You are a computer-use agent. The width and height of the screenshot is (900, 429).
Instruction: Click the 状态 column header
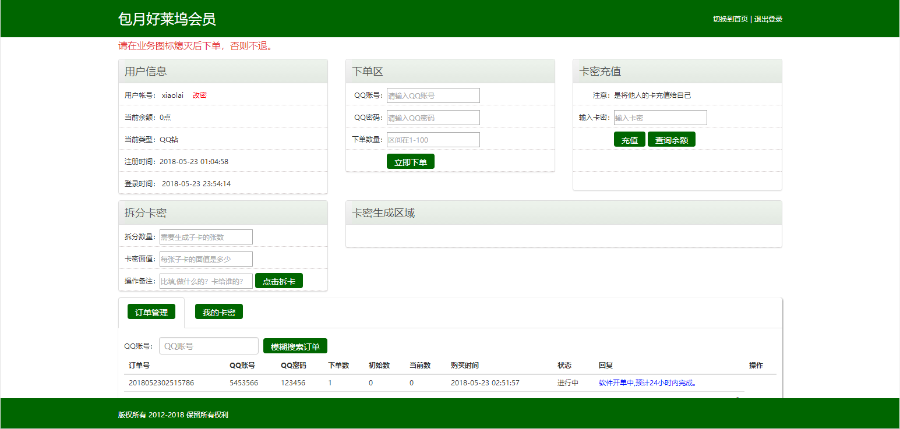coord(564,365)
